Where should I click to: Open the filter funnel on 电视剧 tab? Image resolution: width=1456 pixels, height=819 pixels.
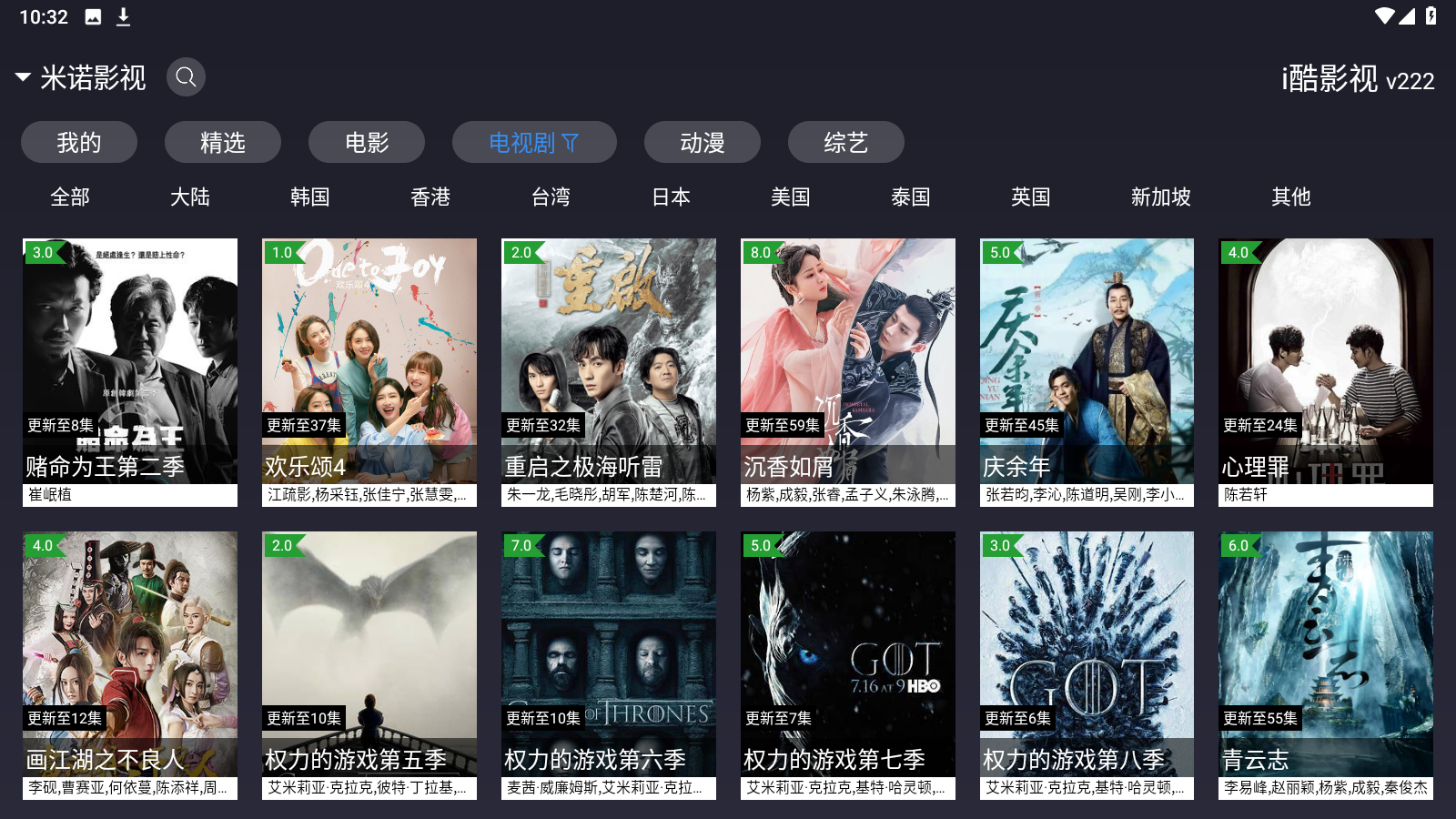pyautogui.click(x=571, y=143)
